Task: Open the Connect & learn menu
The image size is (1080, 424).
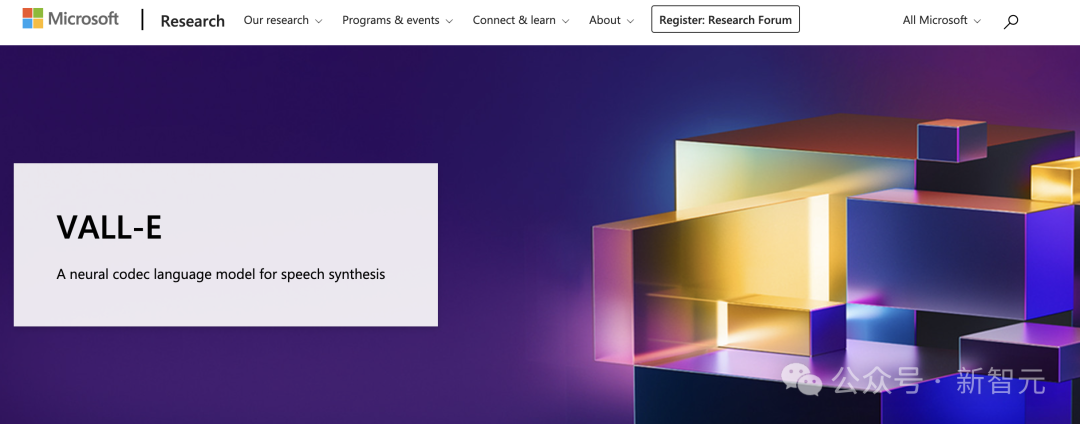Action: click(x=521, y=20)
